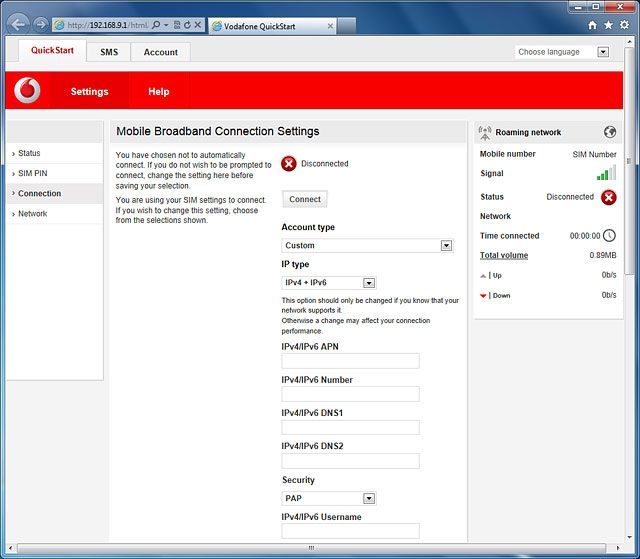Open browser favorites star icon

609,24
